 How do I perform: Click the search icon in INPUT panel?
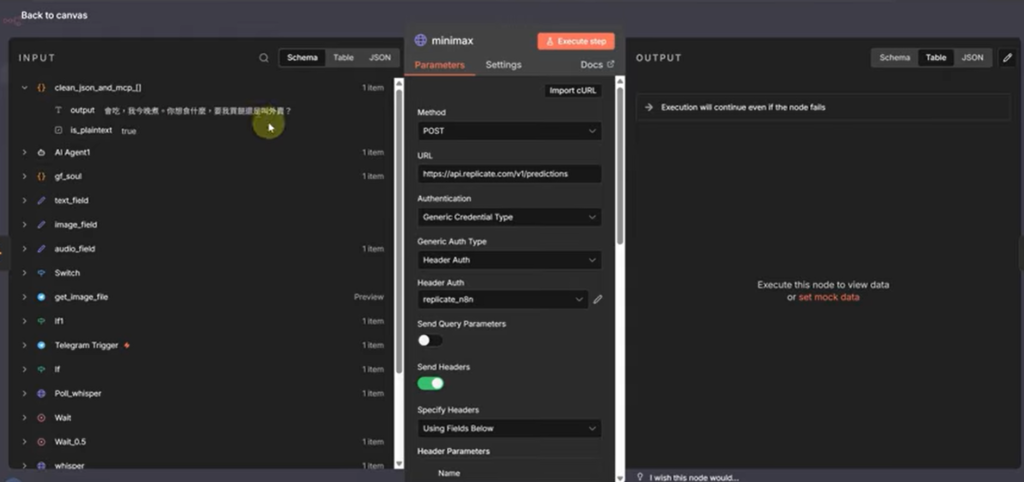[264, 58]
